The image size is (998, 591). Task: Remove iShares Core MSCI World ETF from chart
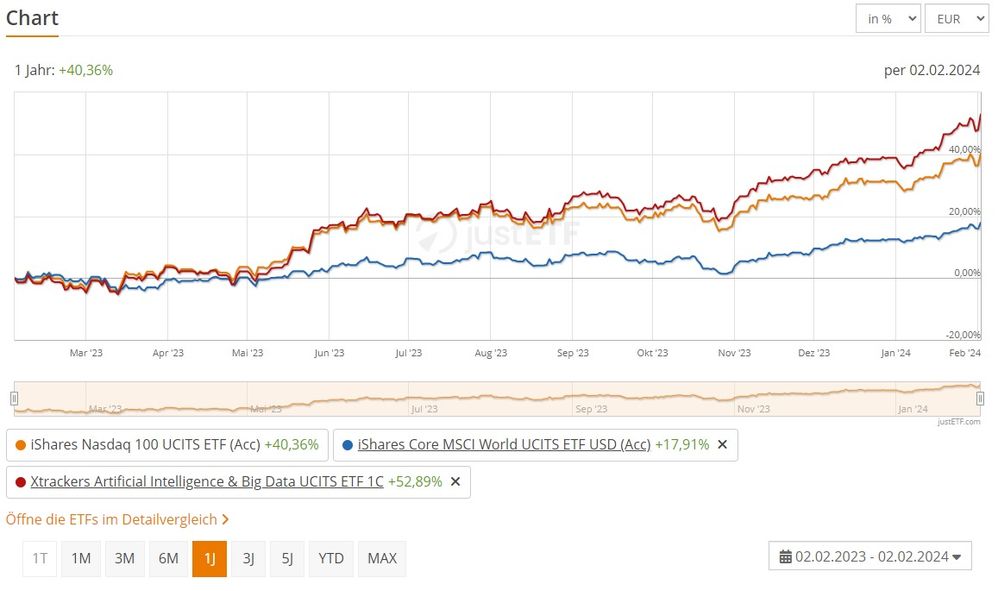click(722, 445)
